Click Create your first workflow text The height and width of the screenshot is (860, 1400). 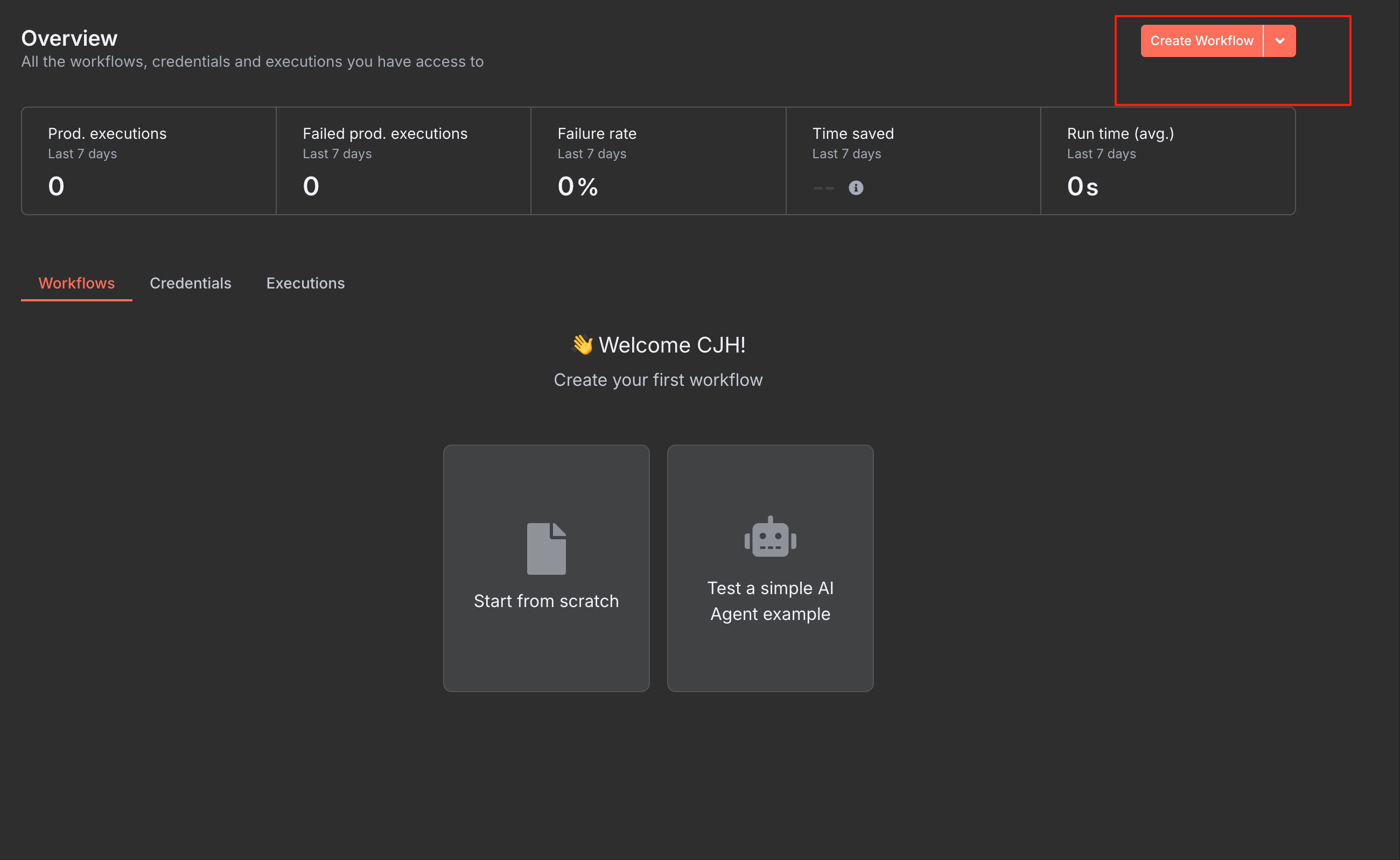(658, 380)
